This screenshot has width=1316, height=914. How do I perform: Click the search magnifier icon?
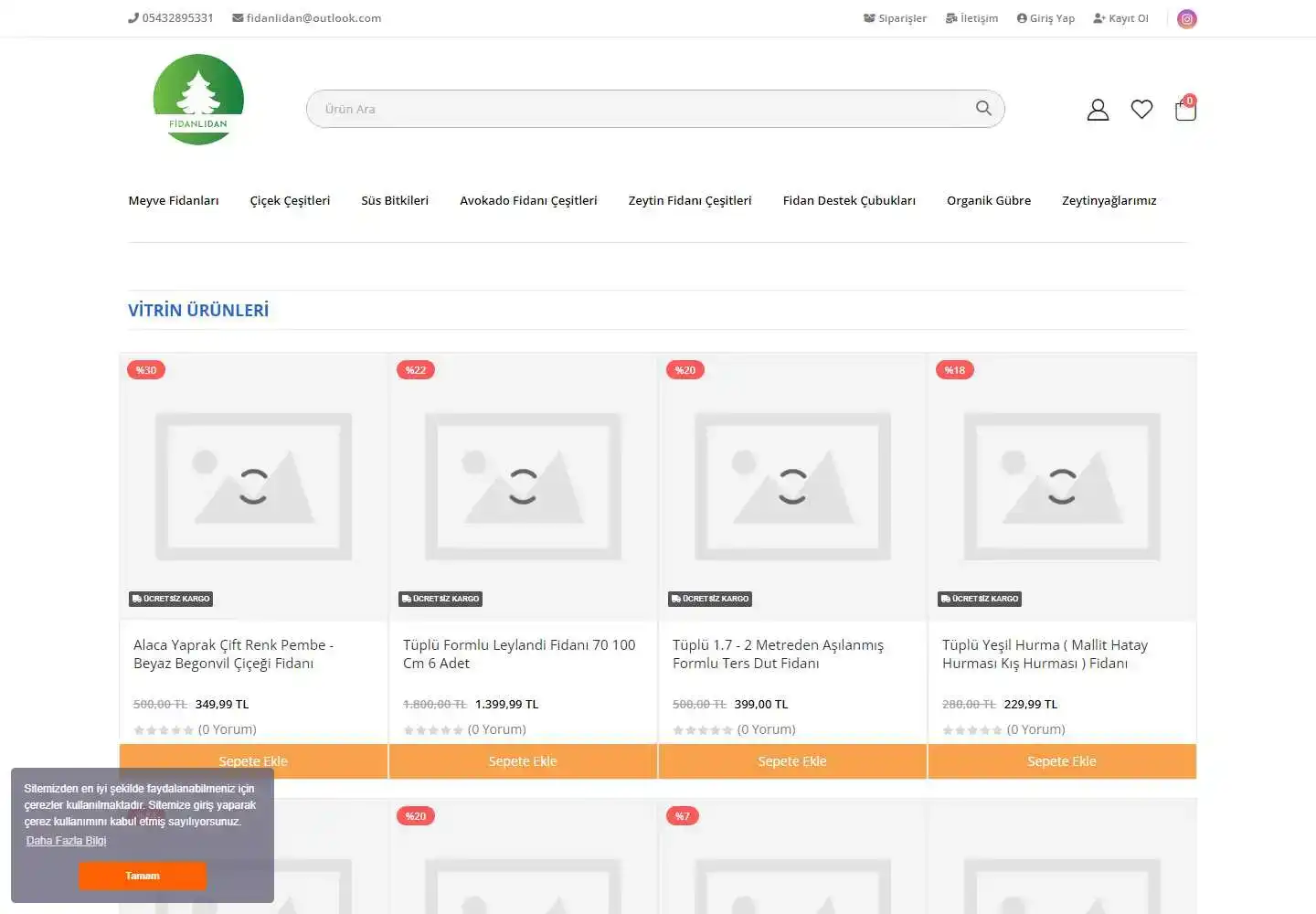pos(983,108)
